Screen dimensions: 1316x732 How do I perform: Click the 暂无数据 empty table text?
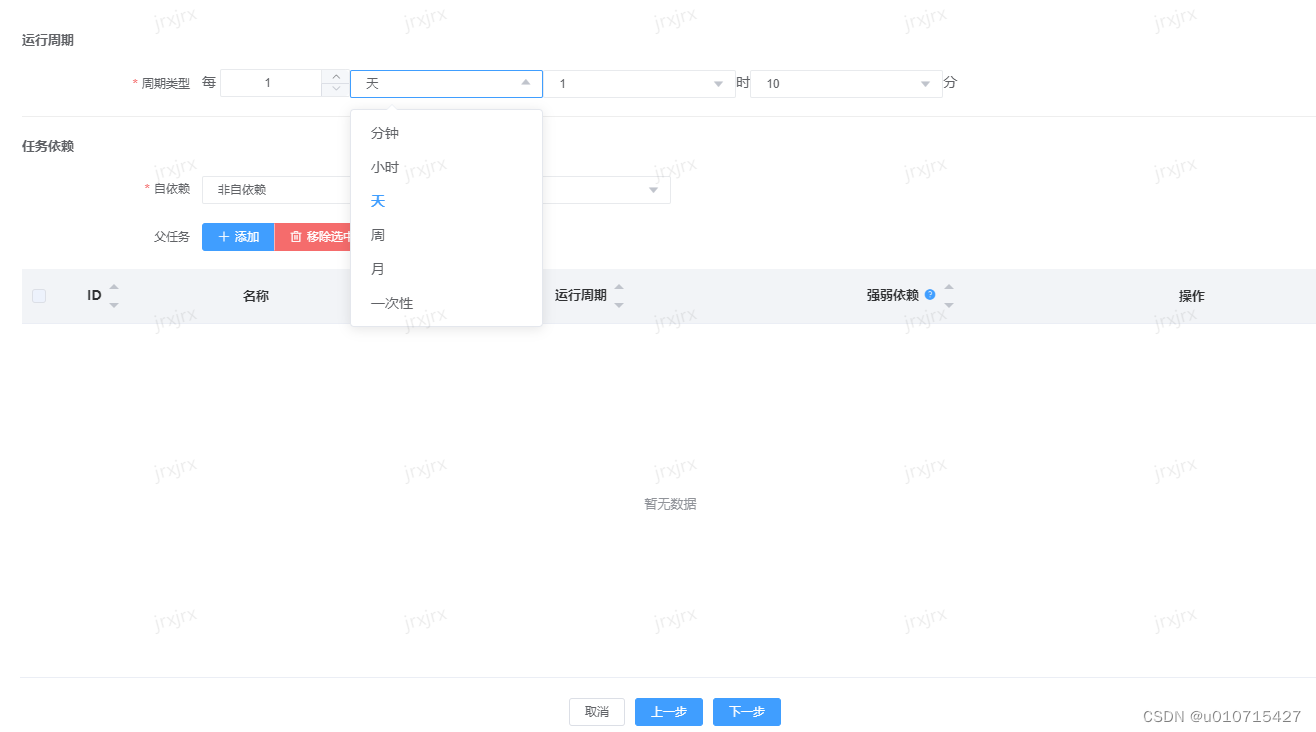click(670, 504)
